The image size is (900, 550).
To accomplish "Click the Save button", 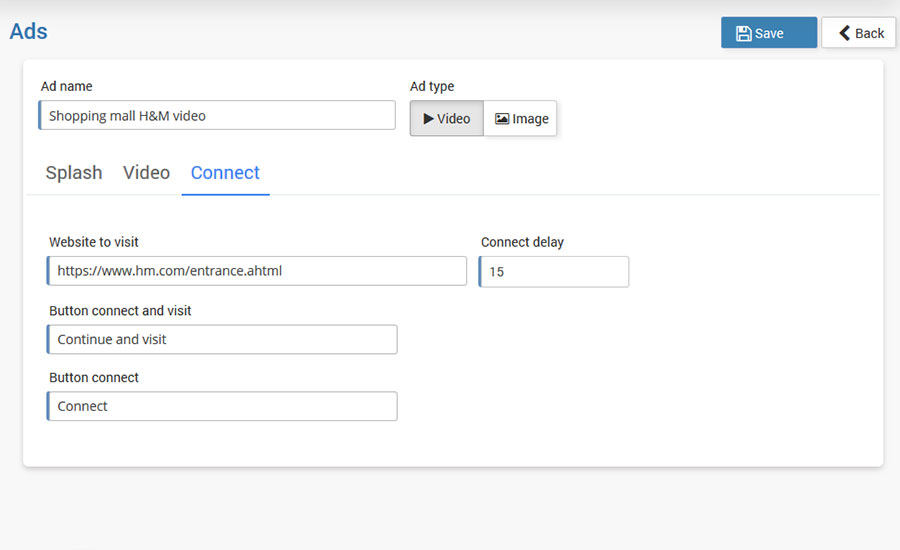I will click(769, 33).
